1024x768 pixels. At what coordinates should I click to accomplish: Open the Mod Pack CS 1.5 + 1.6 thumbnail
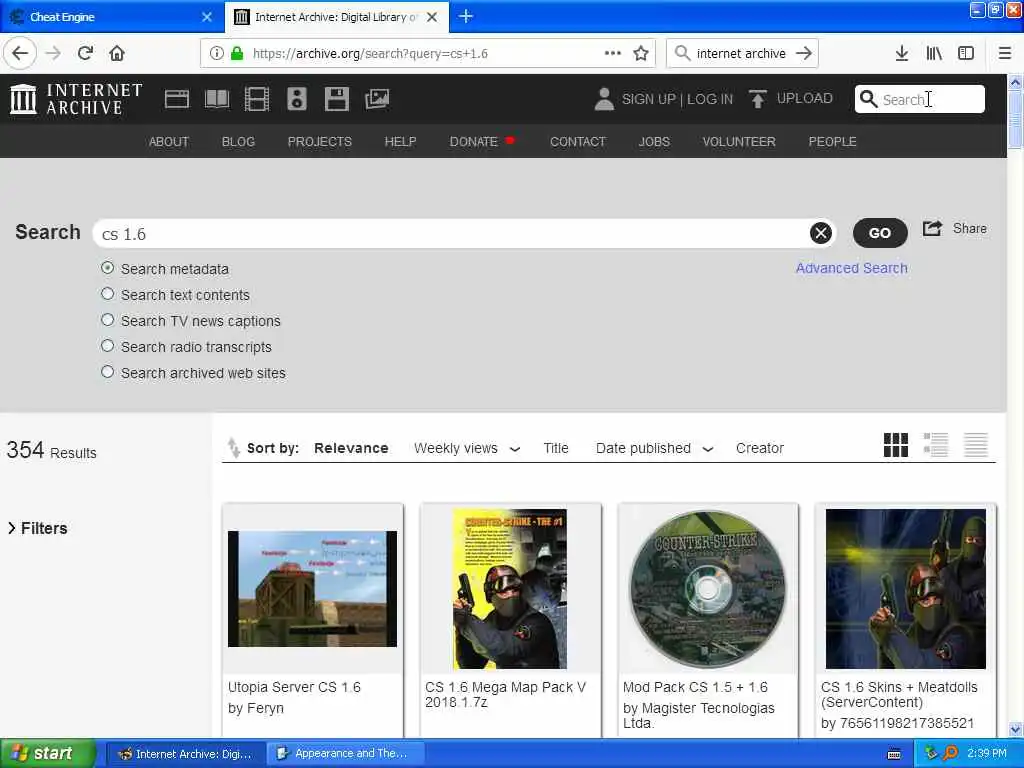coord(708,588)
